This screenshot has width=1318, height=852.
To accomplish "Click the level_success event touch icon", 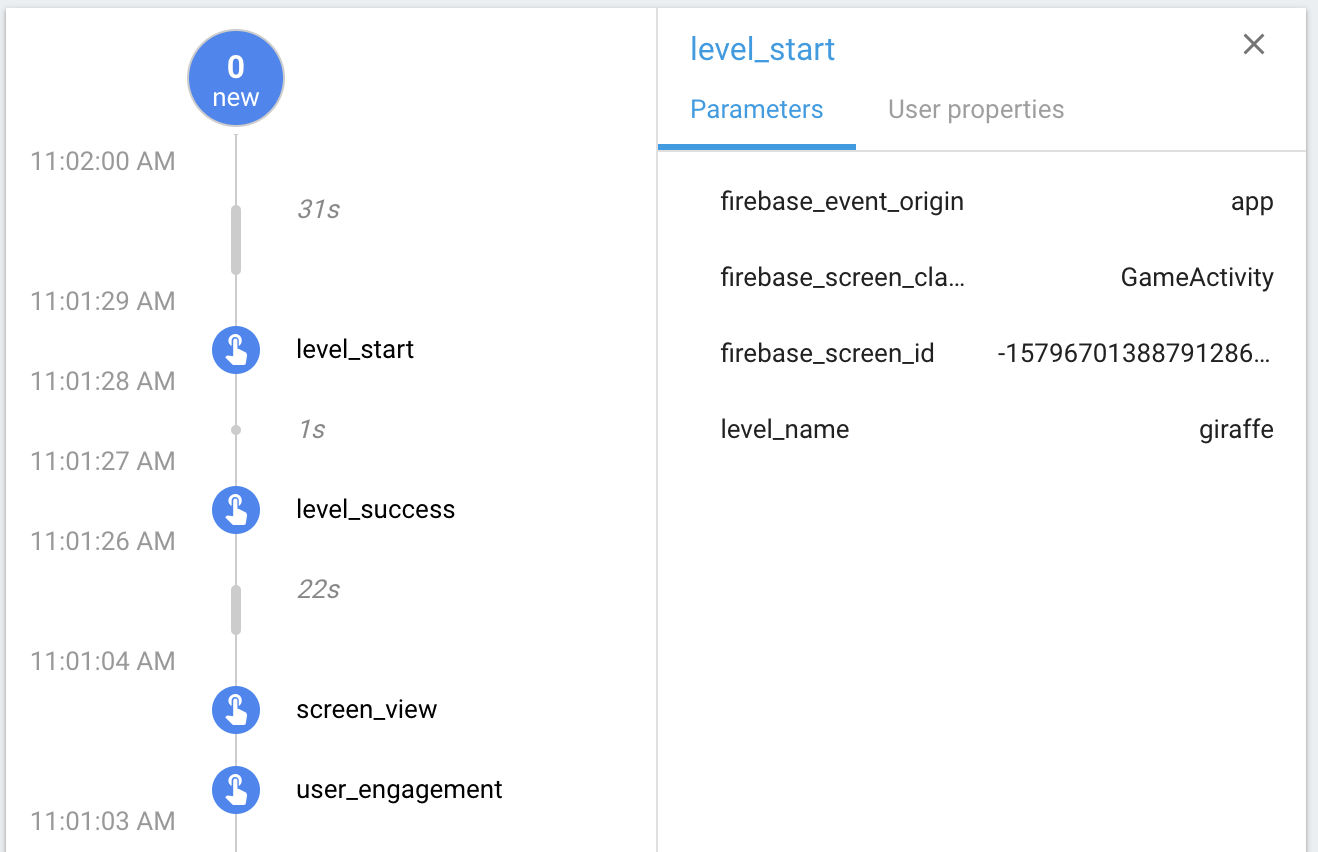I will pos(236,510).
